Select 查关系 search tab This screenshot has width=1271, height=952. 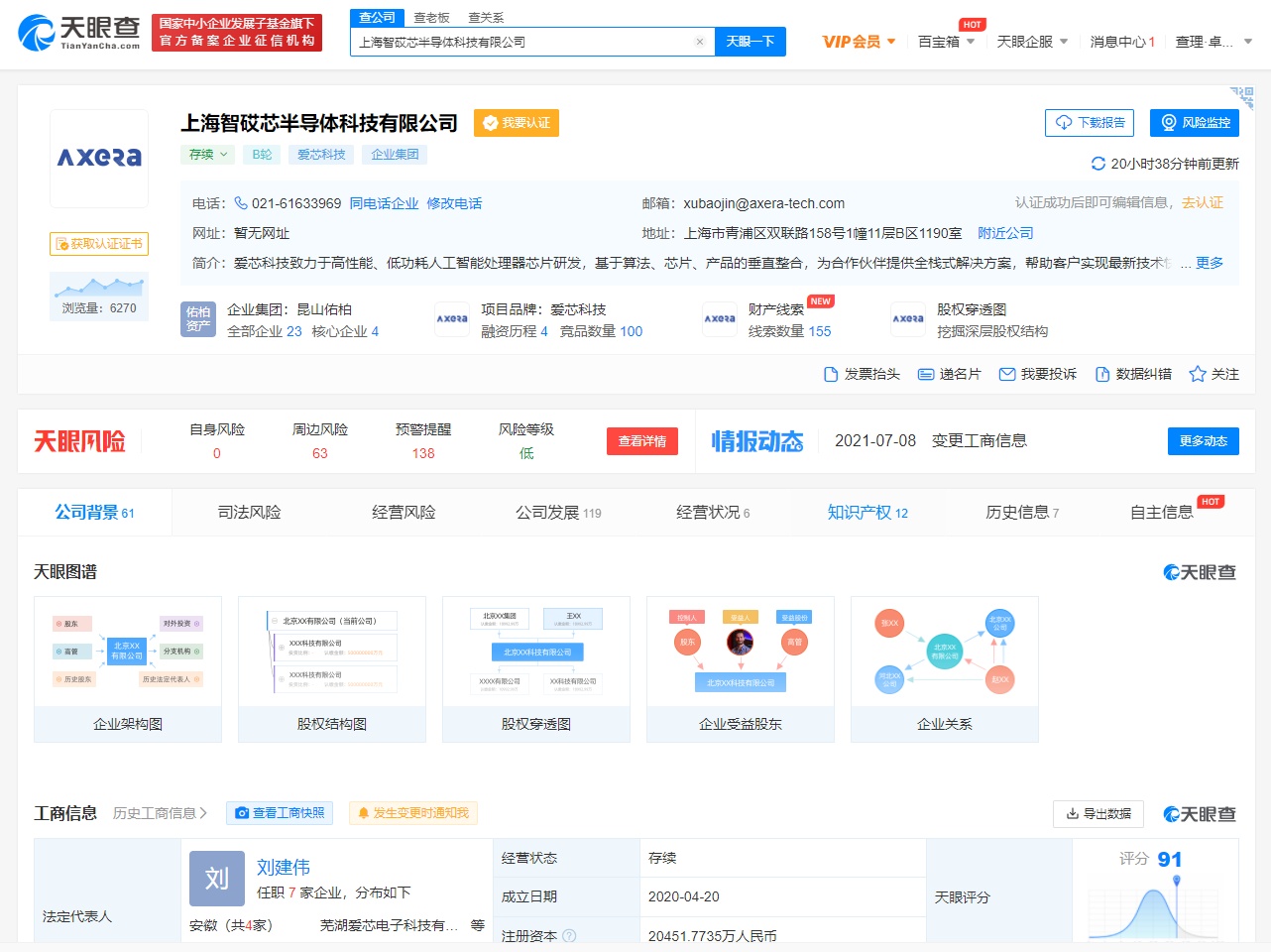[486, 18]
